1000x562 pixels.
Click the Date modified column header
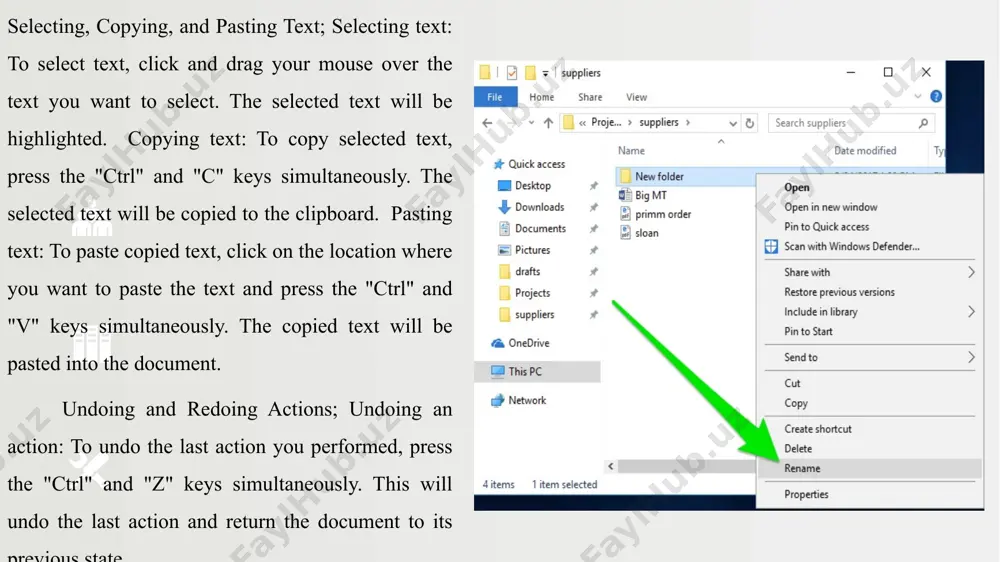tap(865, 151)
